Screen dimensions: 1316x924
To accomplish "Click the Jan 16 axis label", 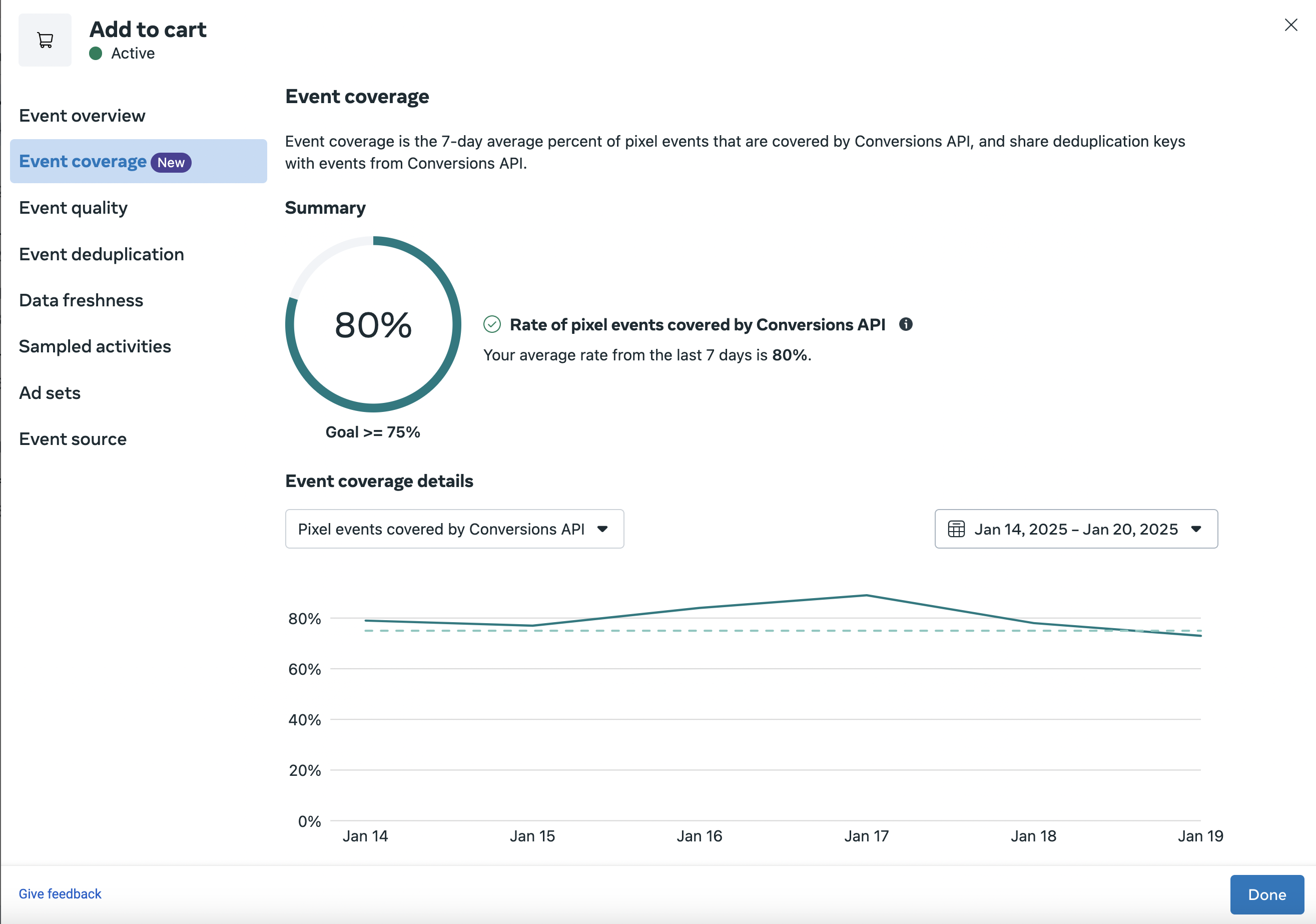I will [699, 836].
